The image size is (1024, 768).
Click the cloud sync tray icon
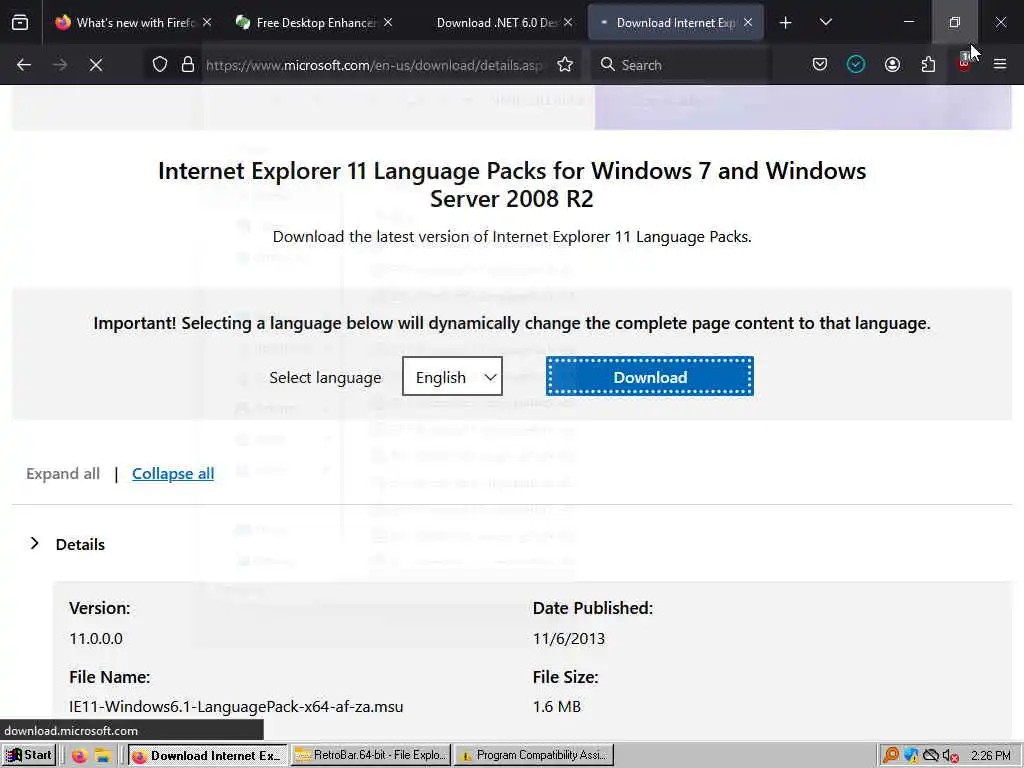pos(931,756)
